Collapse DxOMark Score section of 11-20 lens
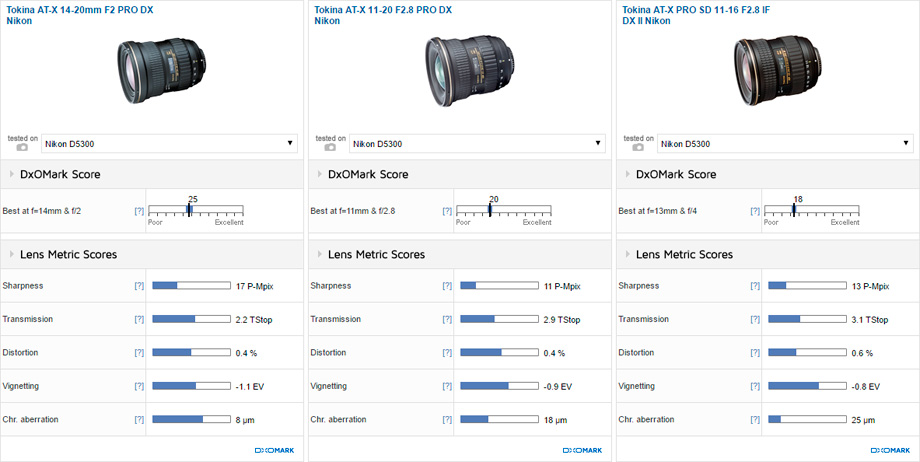 click(x=320, y=174)
